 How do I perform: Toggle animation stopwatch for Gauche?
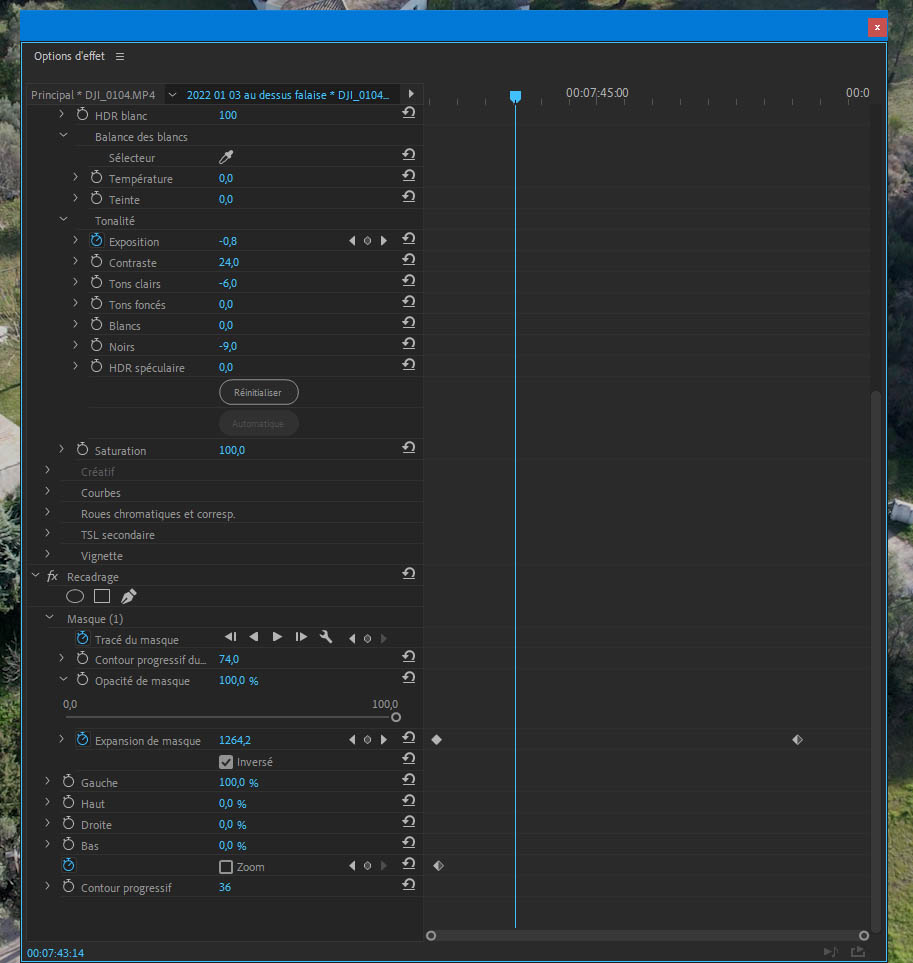[68, 781]
